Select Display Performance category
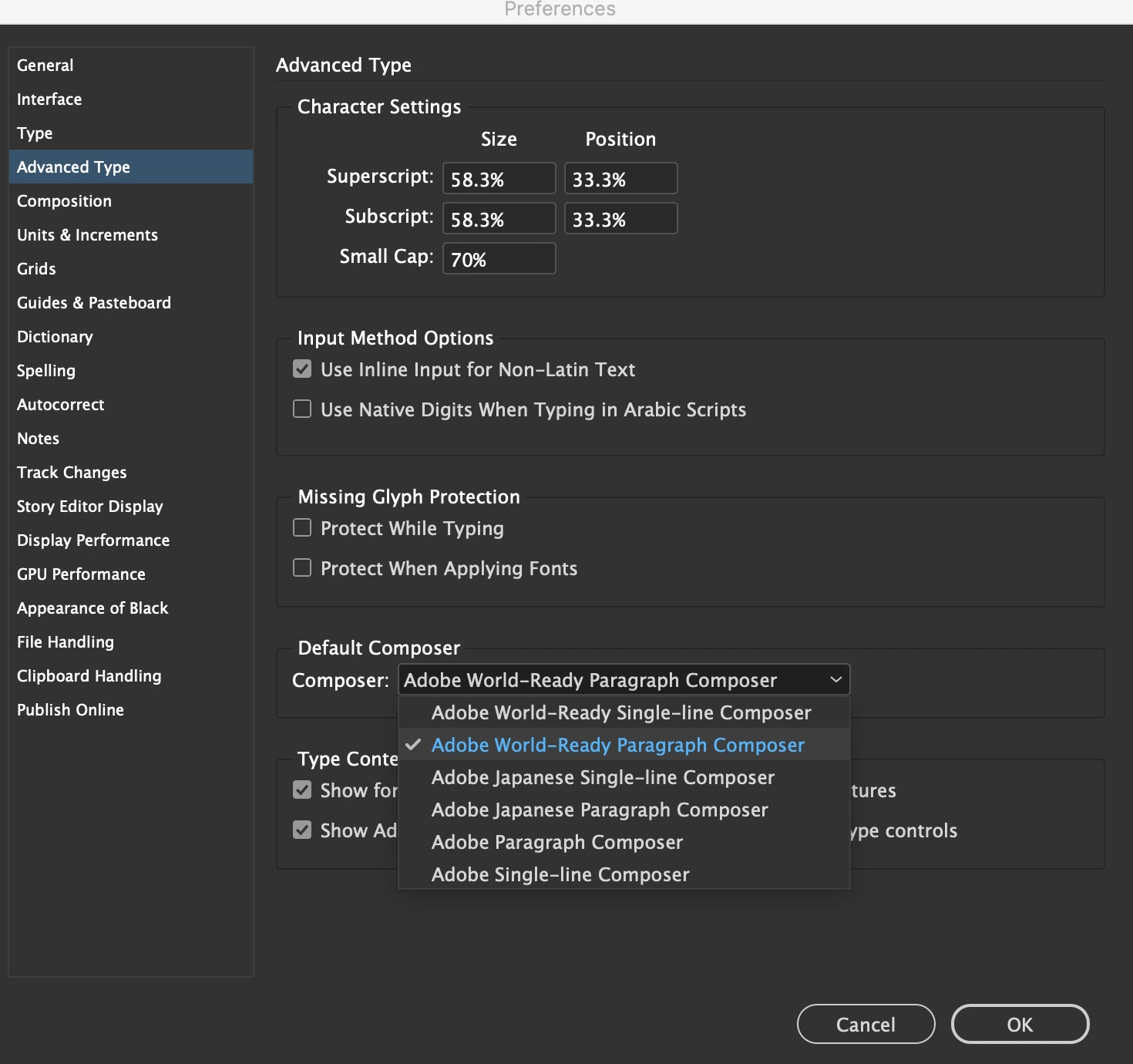 coord(131,540)
